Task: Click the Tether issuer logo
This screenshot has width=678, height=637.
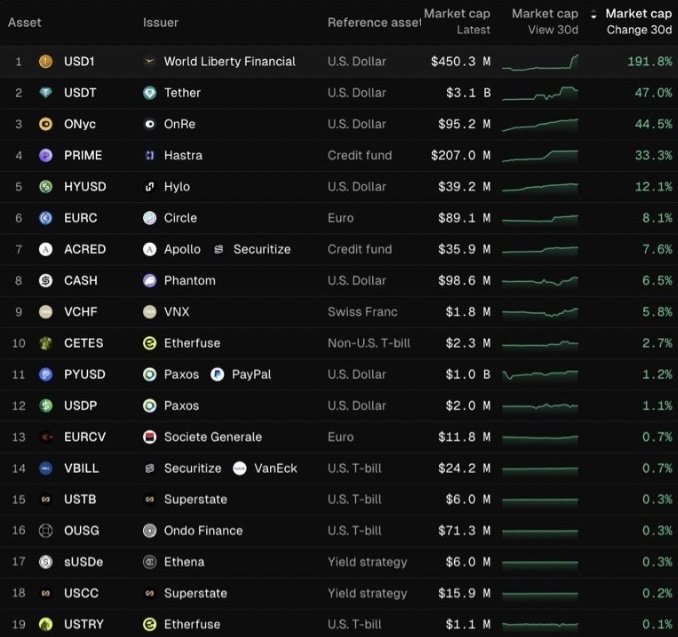Action: pyautogui.click(x=149, y=93)
